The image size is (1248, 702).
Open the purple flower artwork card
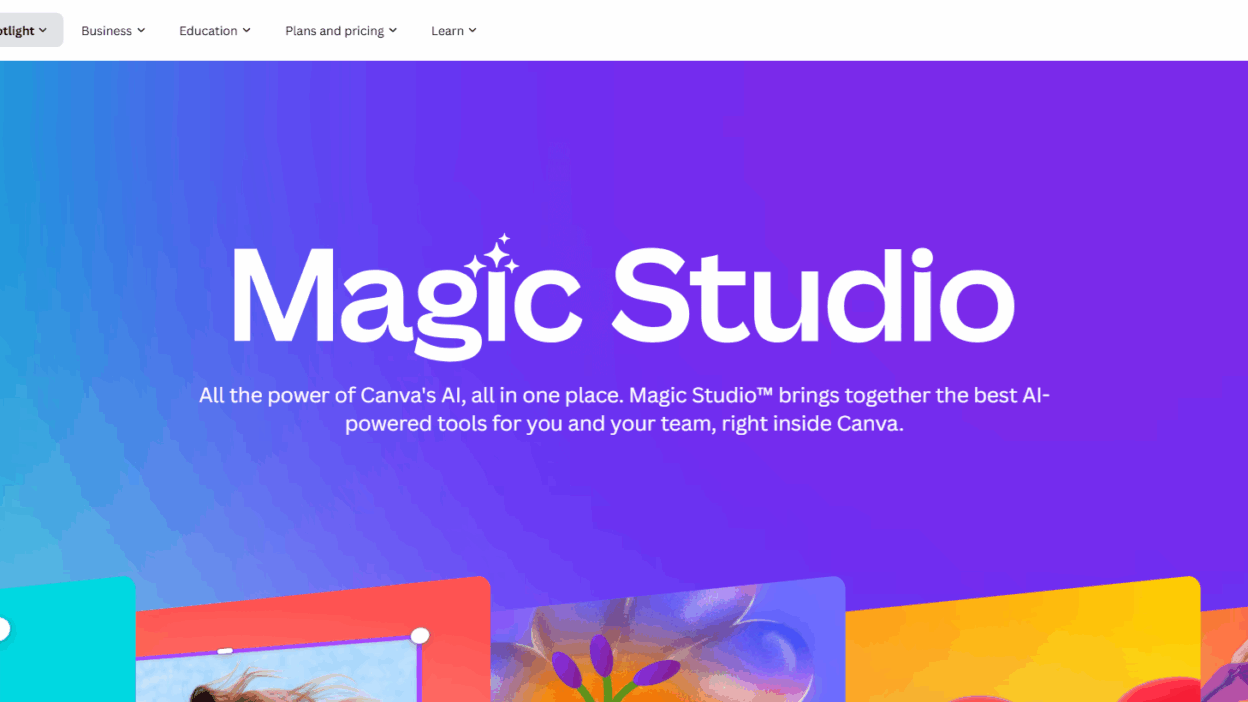[668, 642]
